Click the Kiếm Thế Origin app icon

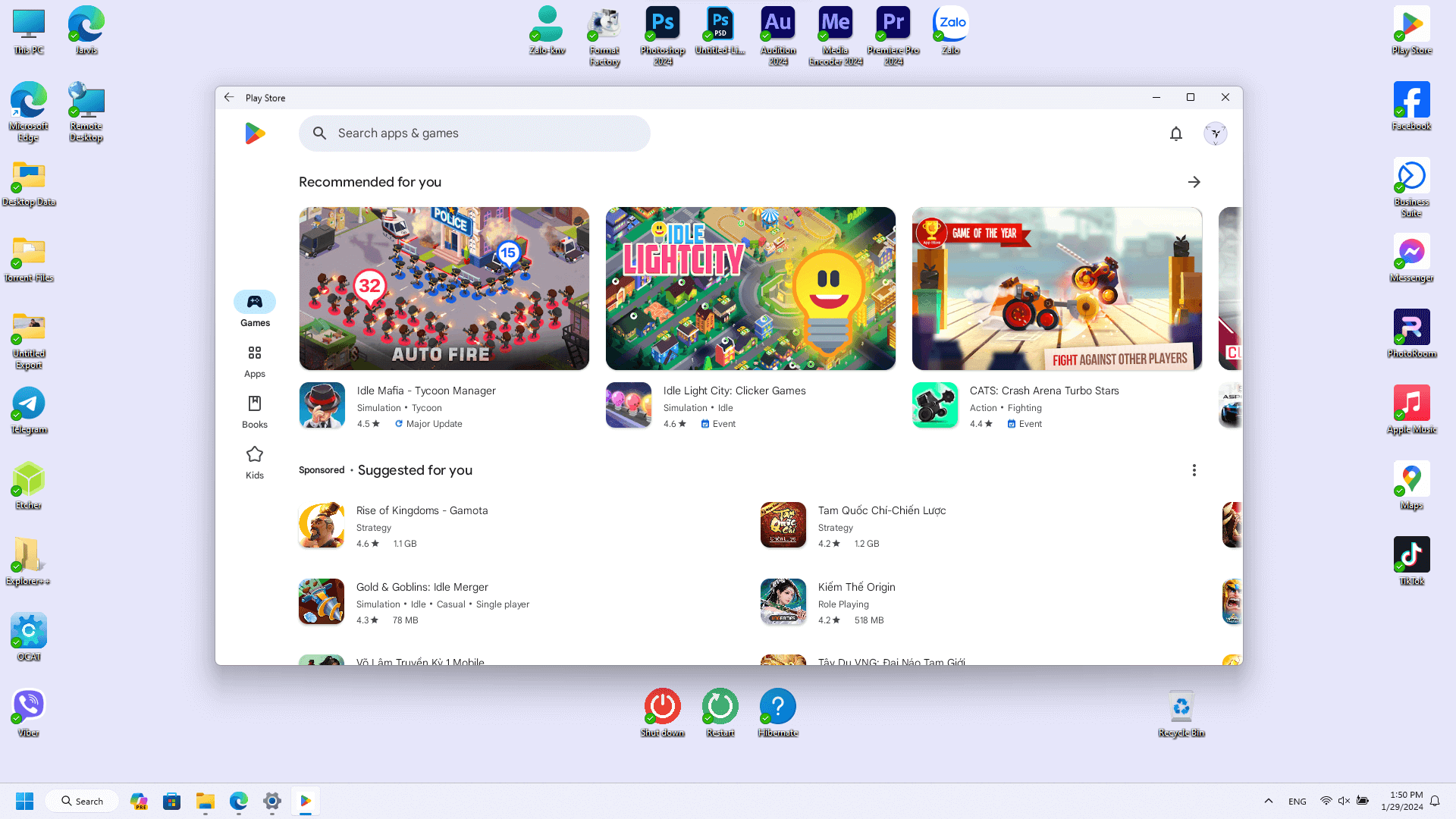coord(783,601)
